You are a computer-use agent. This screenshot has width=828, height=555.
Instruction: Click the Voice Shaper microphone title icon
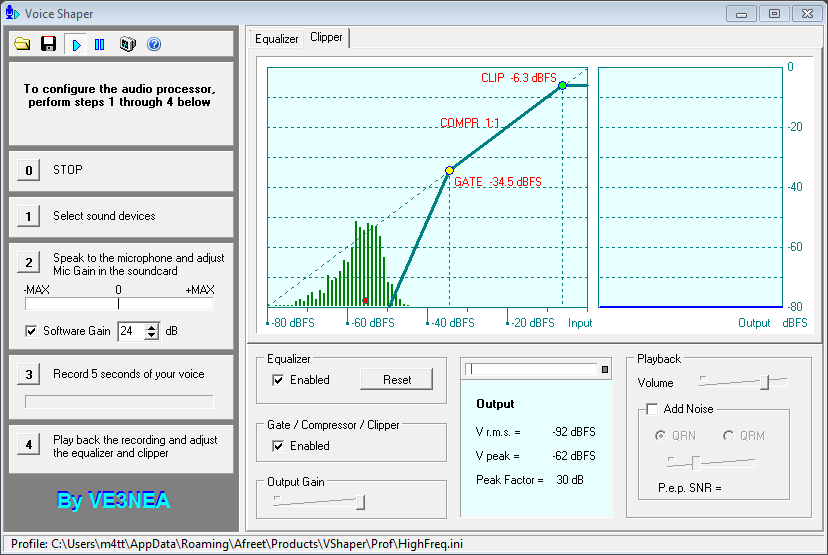tap(12, 13)
